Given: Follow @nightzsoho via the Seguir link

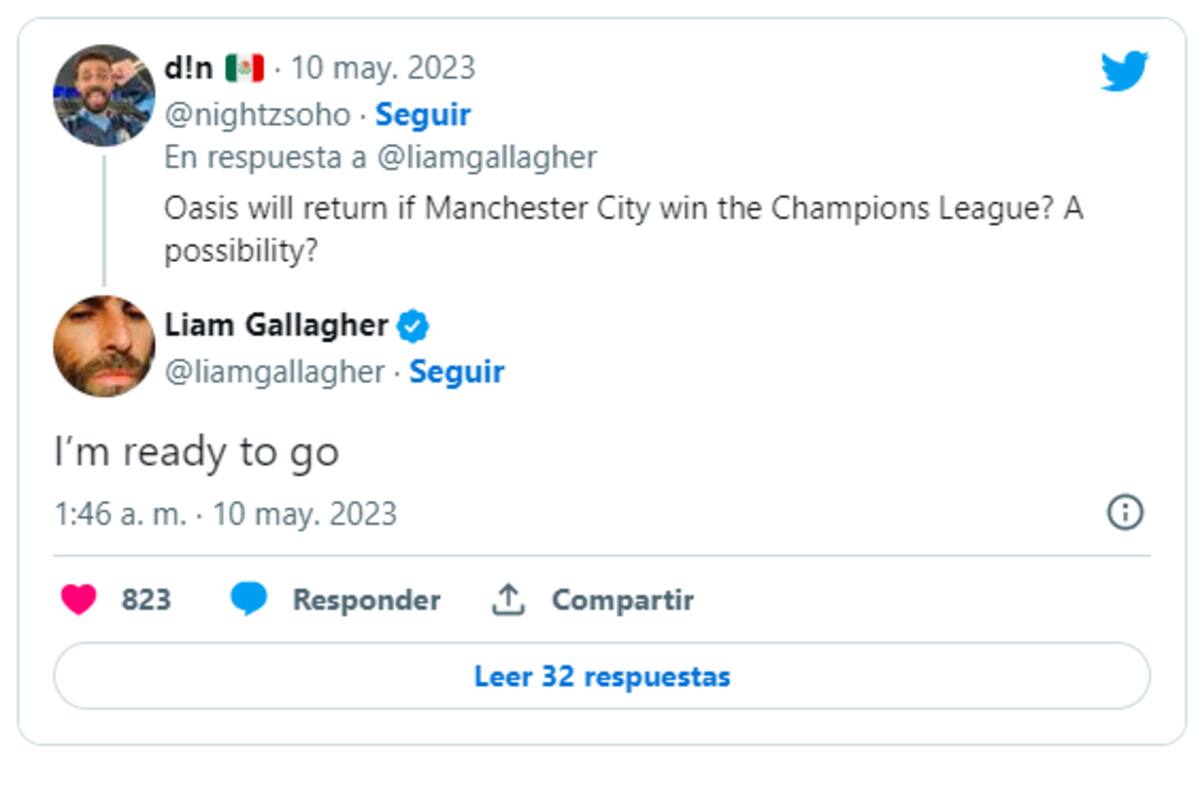Looking at the screenshot, I should (424, 114).
